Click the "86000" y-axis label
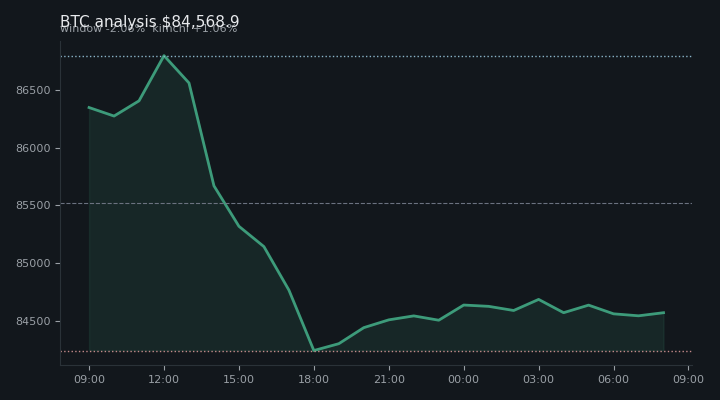This screenshot has width=720, height=400. pos(33,148)
